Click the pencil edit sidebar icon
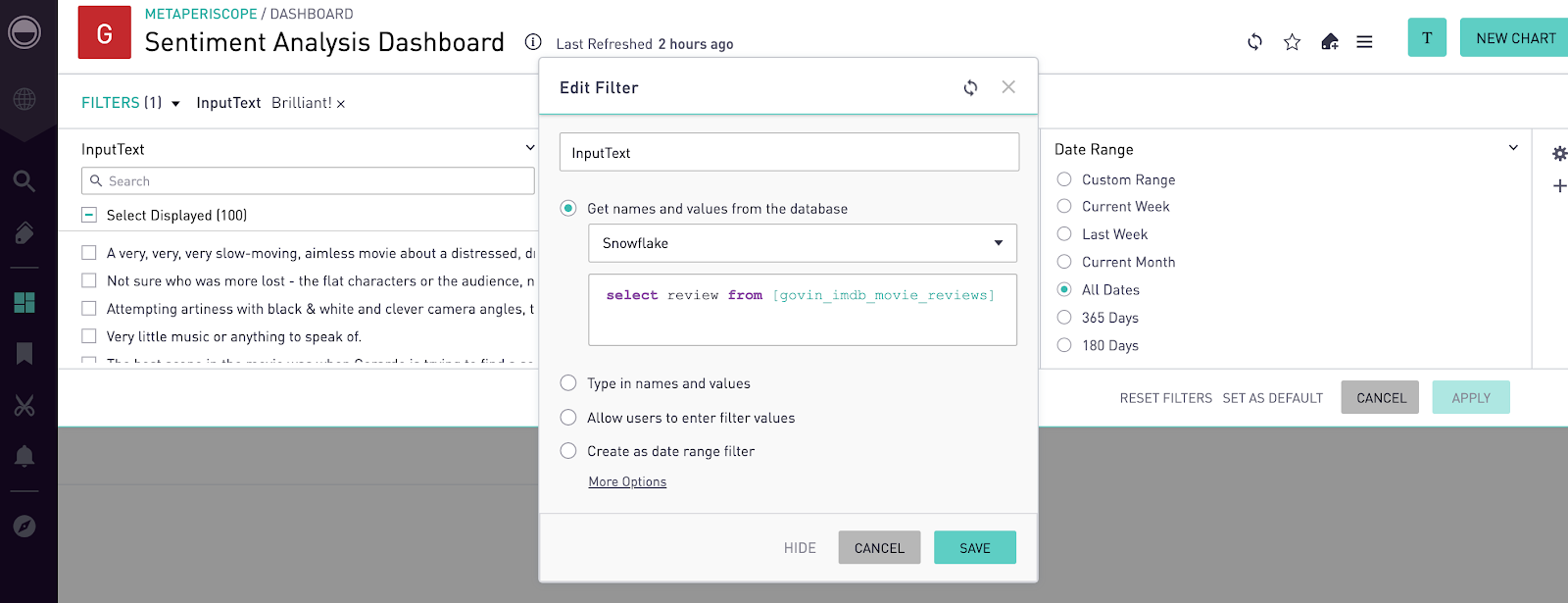Screen dimensions: 1568x603 pyautogui.click(x=24, y=232)
